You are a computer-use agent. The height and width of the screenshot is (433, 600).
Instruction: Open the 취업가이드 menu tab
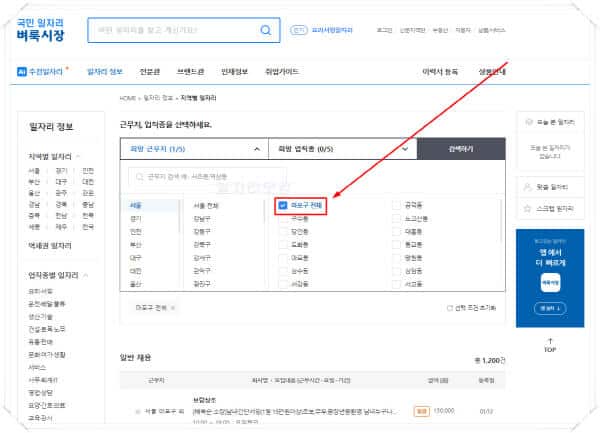282,72
